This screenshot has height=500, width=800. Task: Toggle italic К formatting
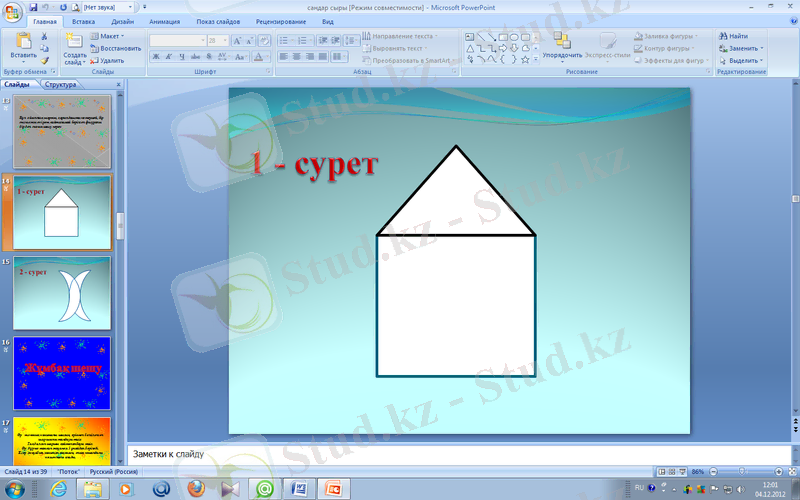pos(169,57)
